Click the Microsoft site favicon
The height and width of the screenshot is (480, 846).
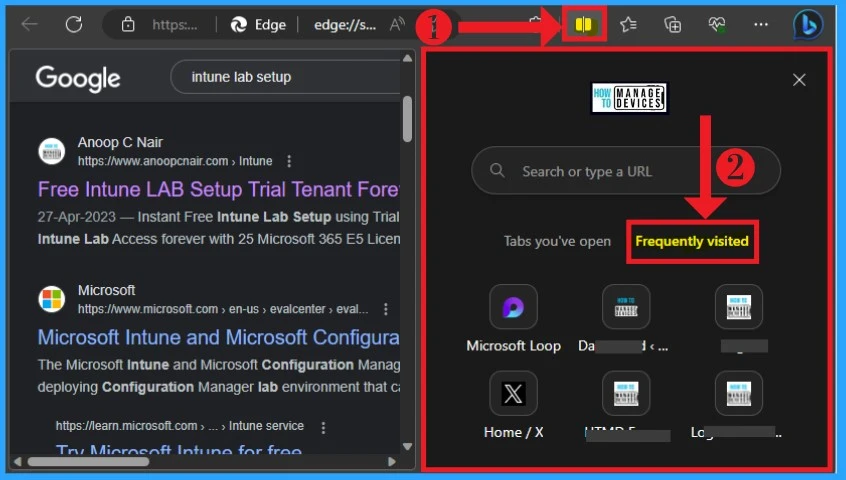tap(52, 299)
